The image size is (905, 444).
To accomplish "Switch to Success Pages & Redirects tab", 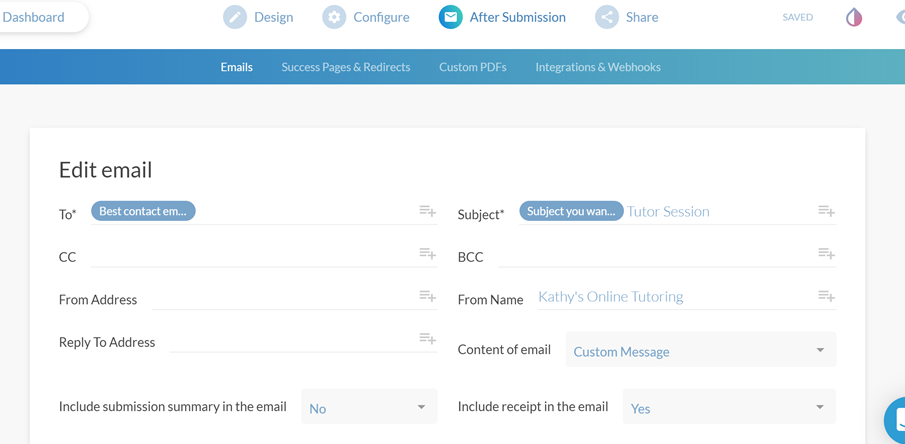I will point(346,67).
